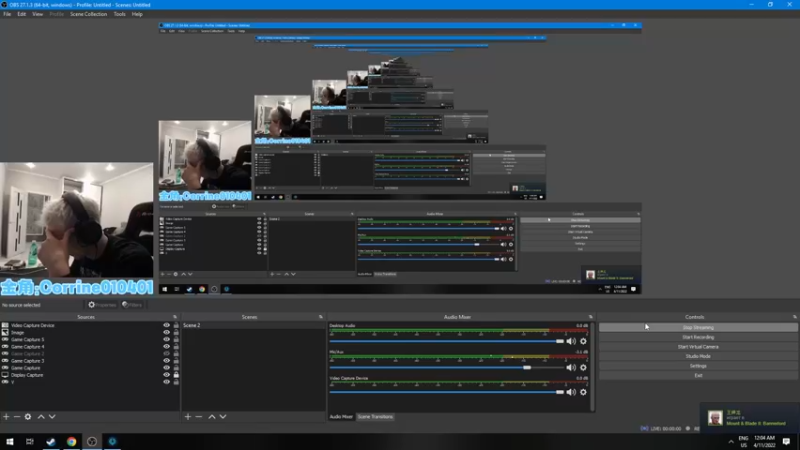
Task: Hide the V source via its eye icon
Action: pos(166,382)
